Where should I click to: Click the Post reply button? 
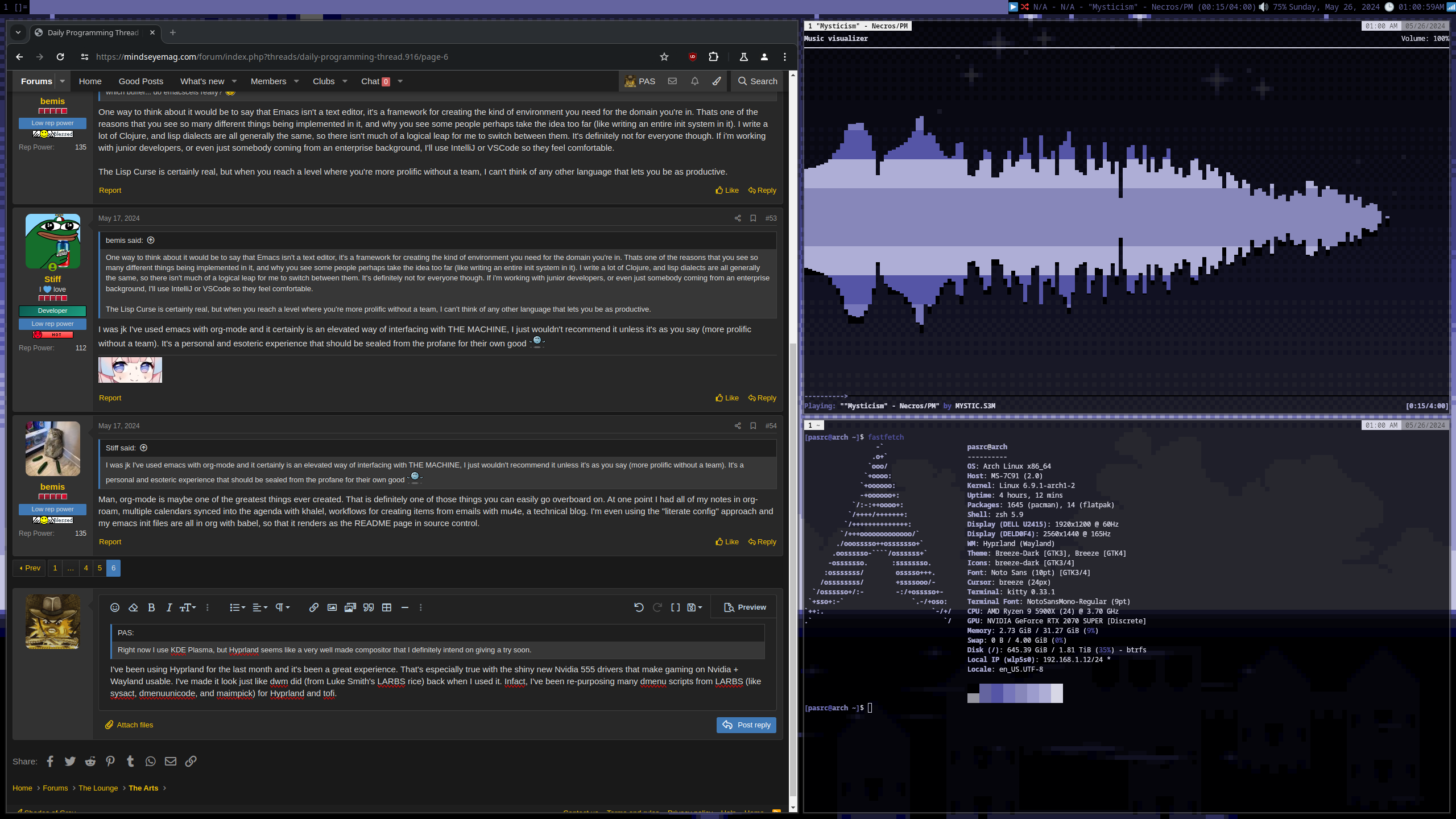tap(746, 725)
